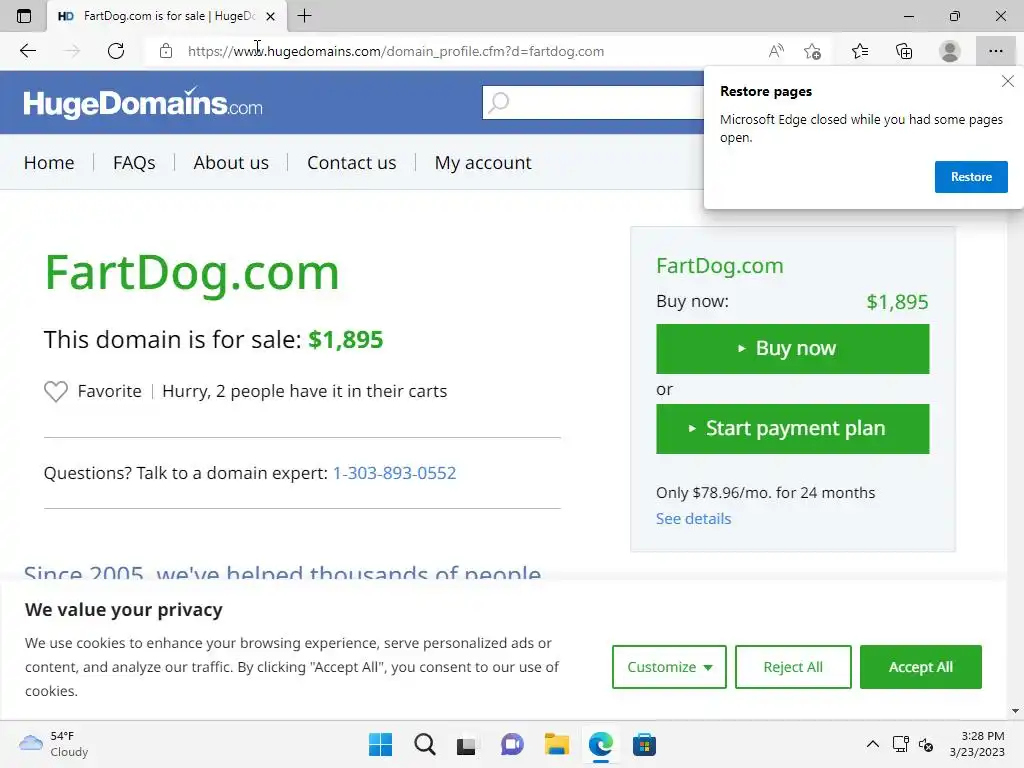Screen dimensions: 1024x768
Task: Open Chat app on taskbar
Action: click(x=512, y=744)
